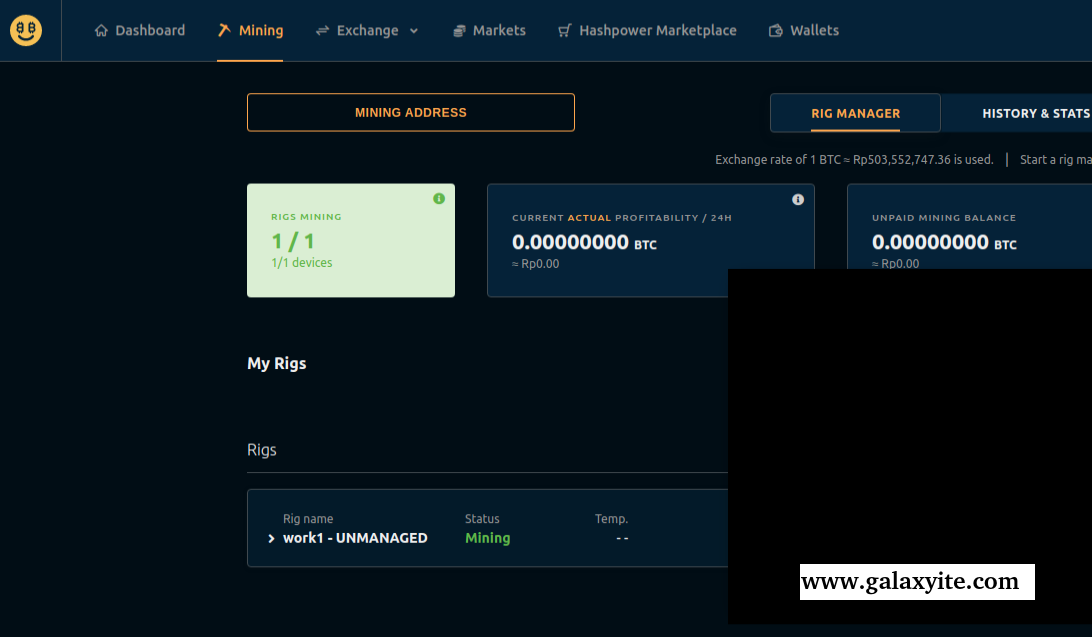1092x637 pixels.
Task: Open the Exchange menu
Action: tap(367, 31)
